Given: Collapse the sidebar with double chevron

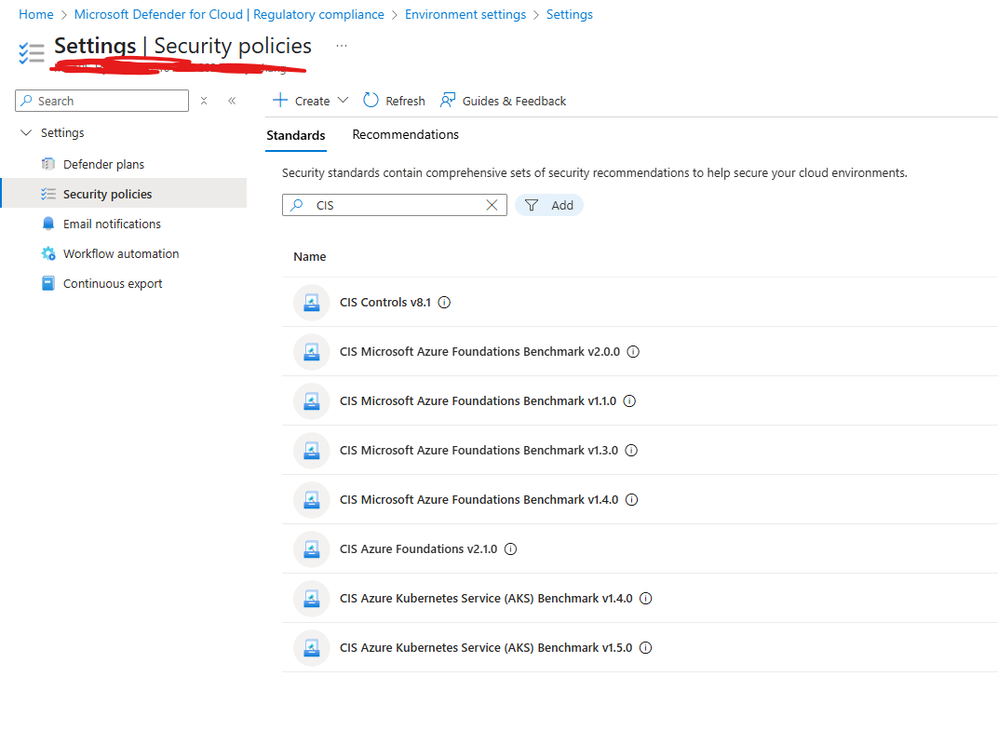Looking at the screenshot, I should [232, 101].
